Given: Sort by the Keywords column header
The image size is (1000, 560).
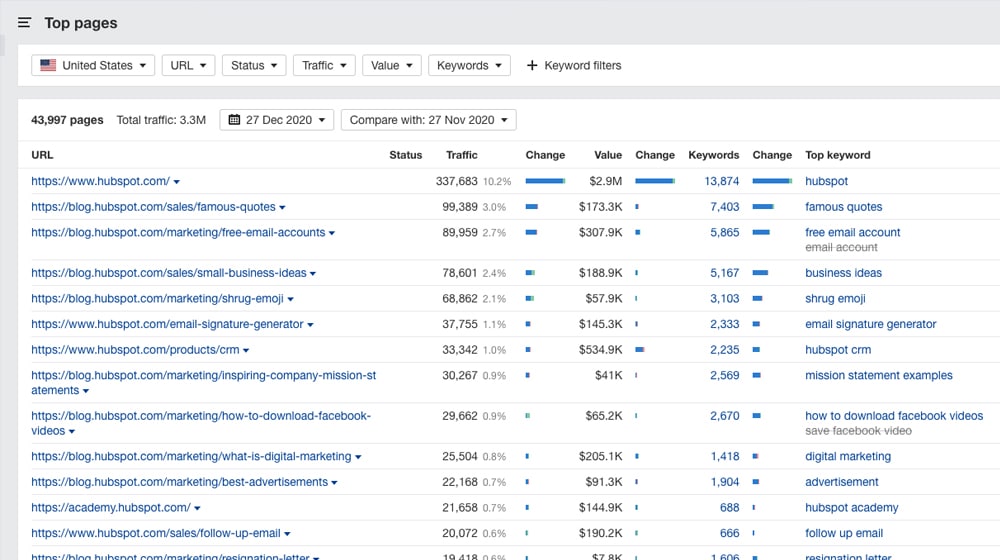Looking at the screenshot, I should (713, 155).
